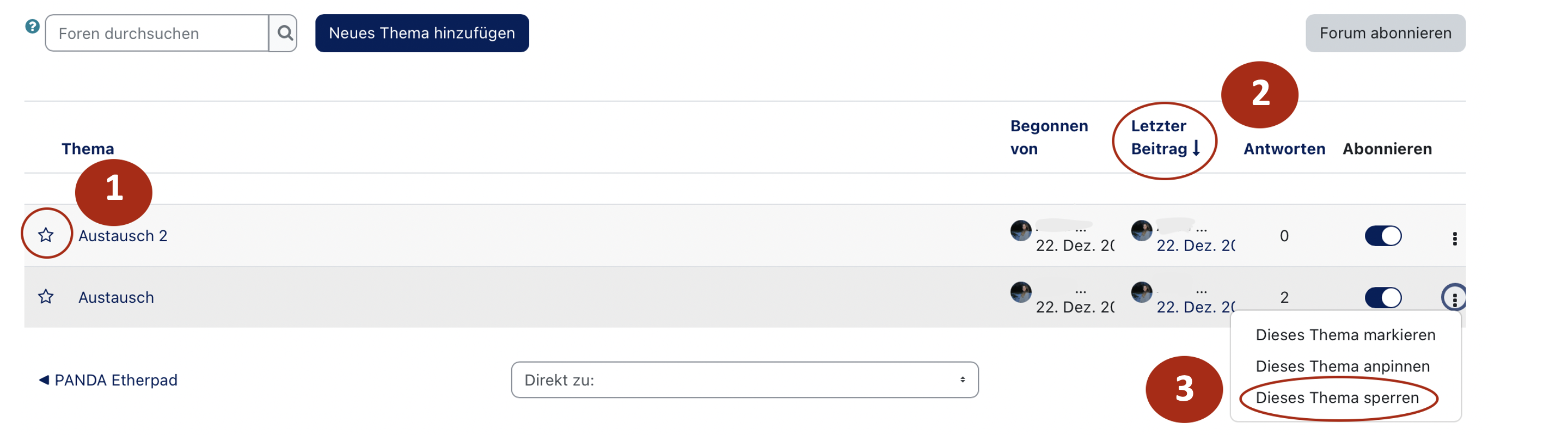Click the help question mark icon
The image size is (1568, 447).
(x=32, y=26)
